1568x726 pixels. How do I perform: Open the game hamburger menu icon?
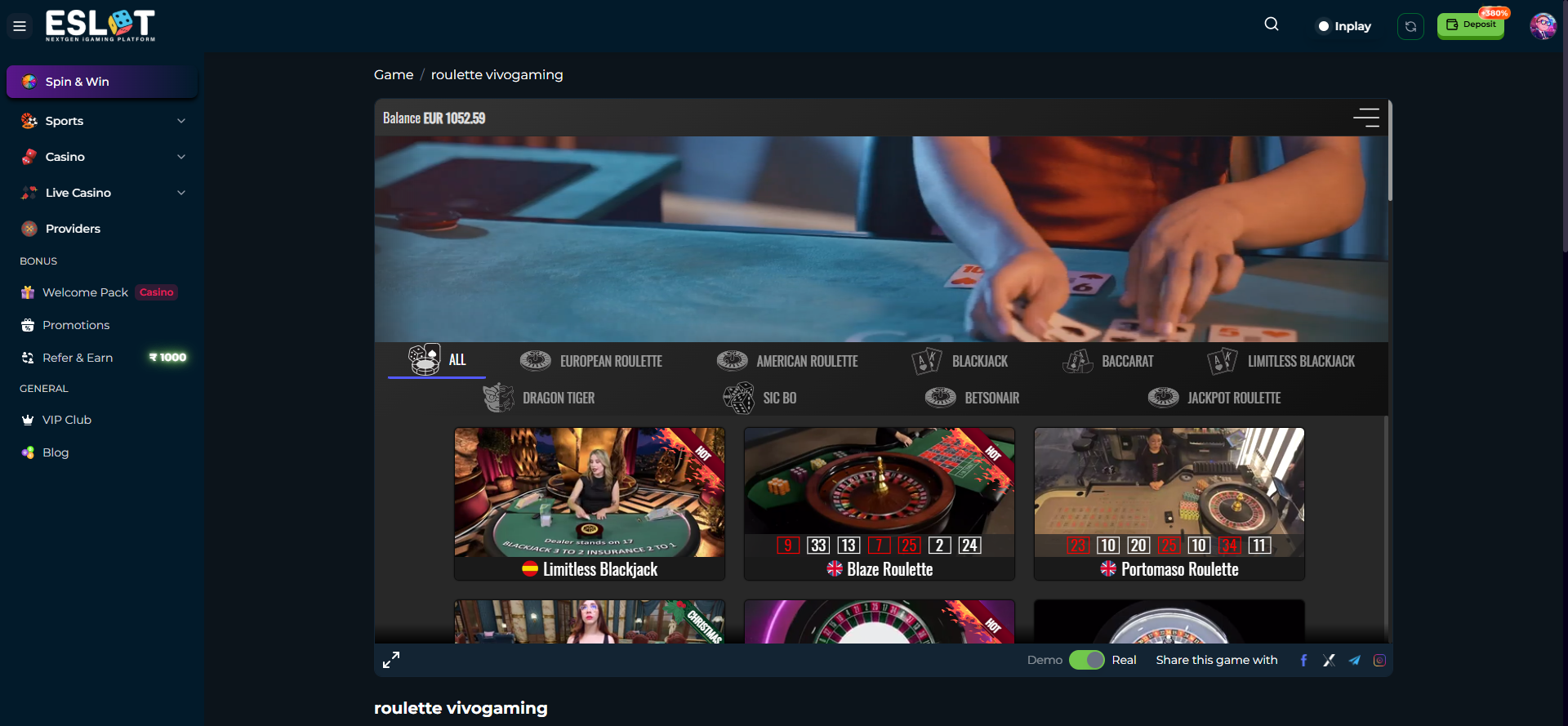(1366, 118)
